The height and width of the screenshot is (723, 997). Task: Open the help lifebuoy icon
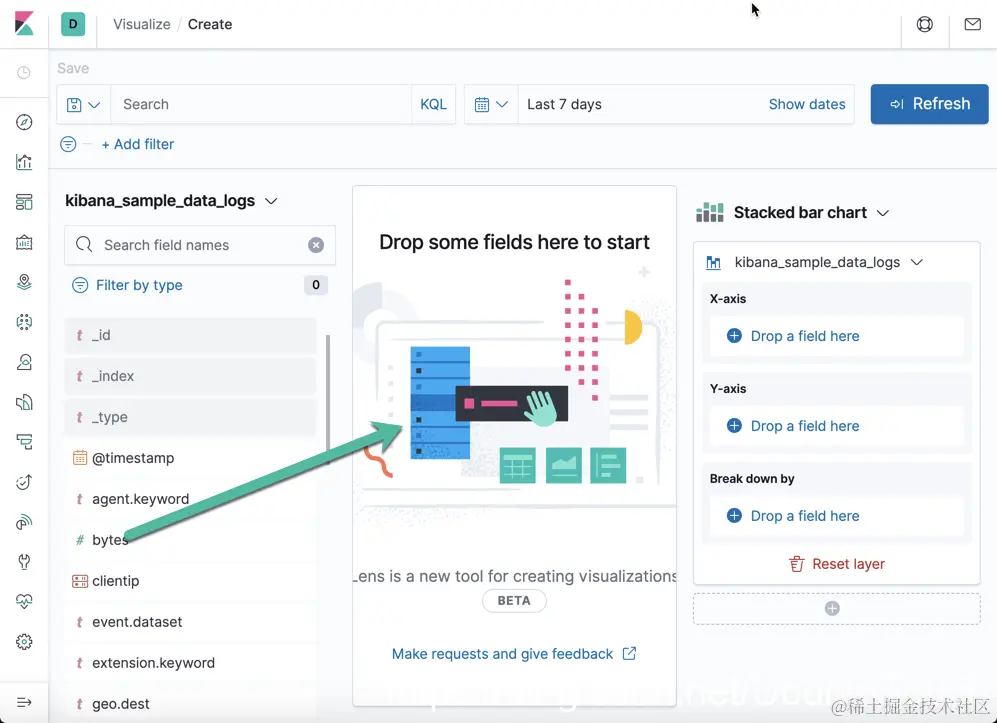point(925,24)
